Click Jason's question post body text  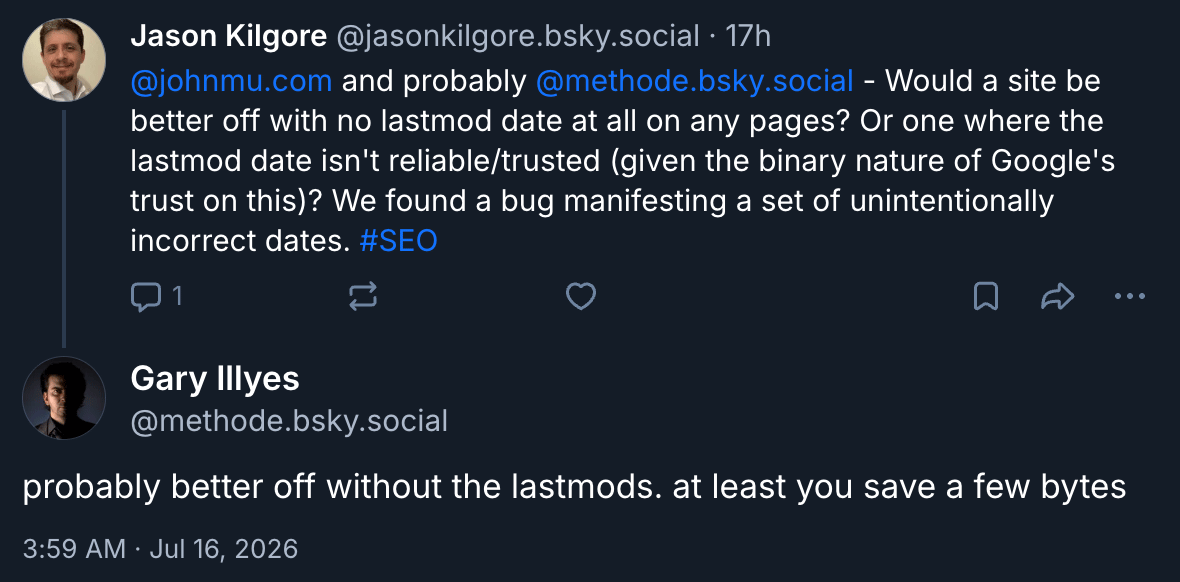622,160
